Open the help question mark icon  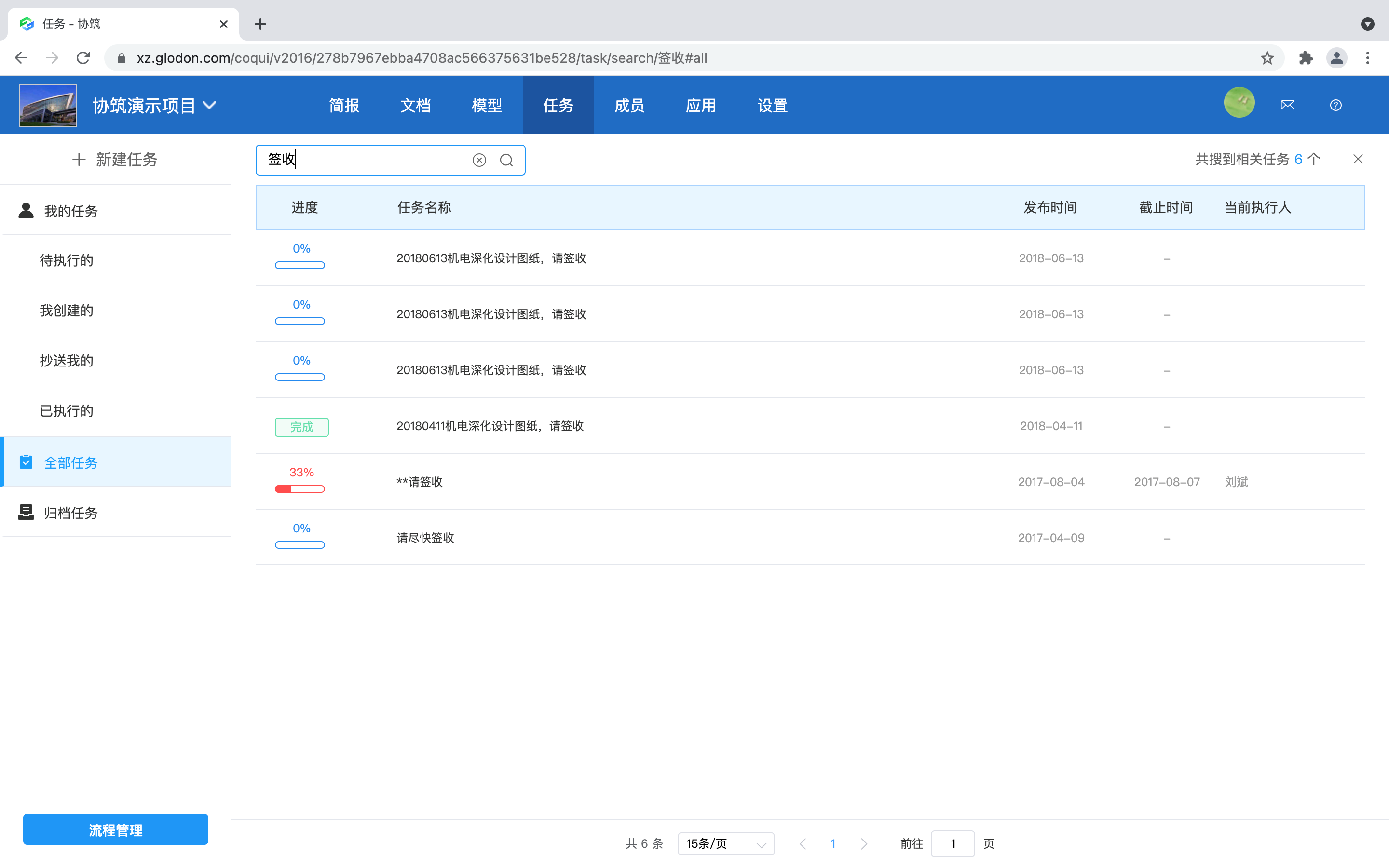(1335, 105)
